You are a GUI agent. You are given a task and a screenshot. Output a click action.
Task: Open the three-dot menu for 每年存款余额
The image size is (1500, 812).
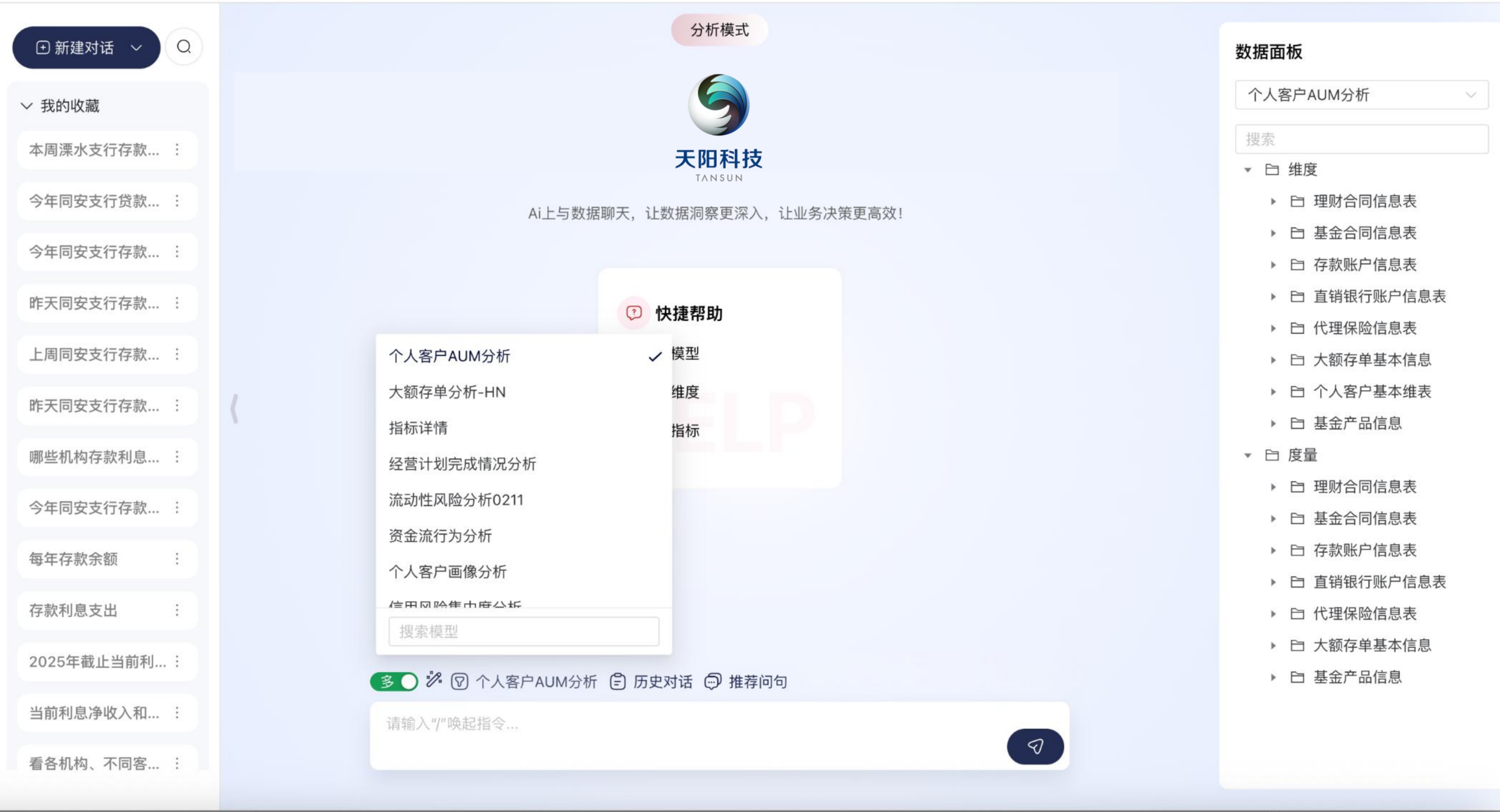[x=177, y=559]
